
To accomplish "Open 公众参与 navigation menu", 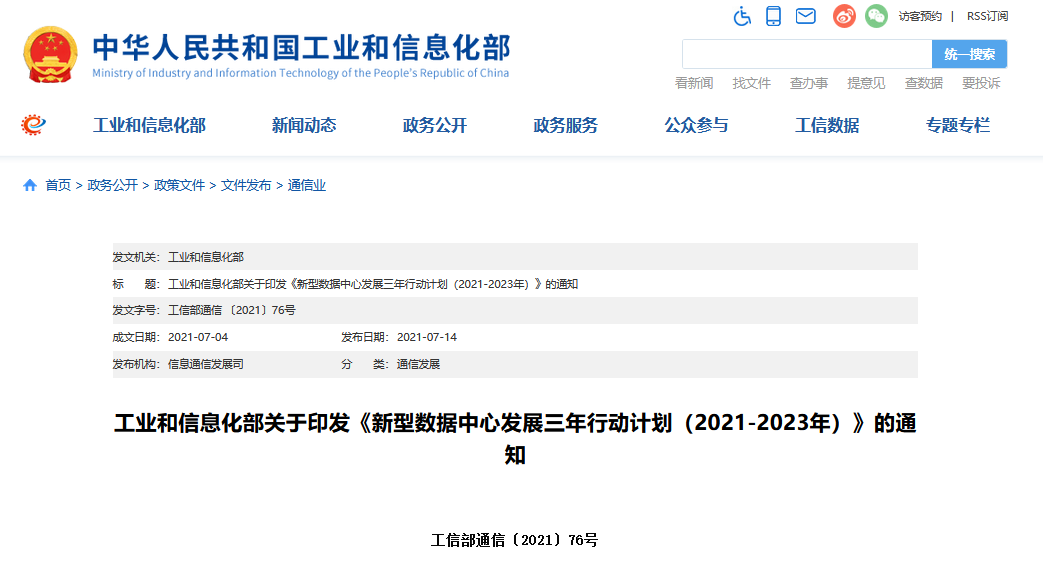I will pyautogui.click(x=696, y=125).
